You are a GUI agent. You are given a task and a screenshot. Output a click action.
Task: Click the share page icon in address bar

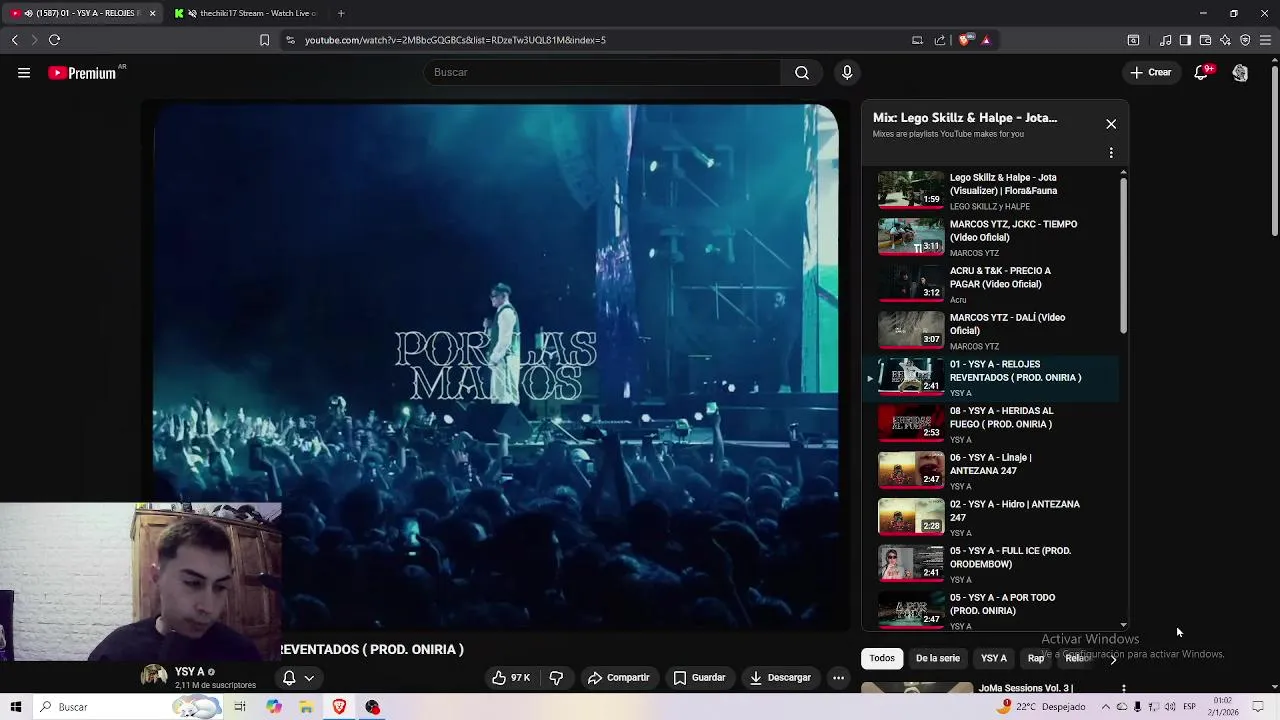point(940,40)
